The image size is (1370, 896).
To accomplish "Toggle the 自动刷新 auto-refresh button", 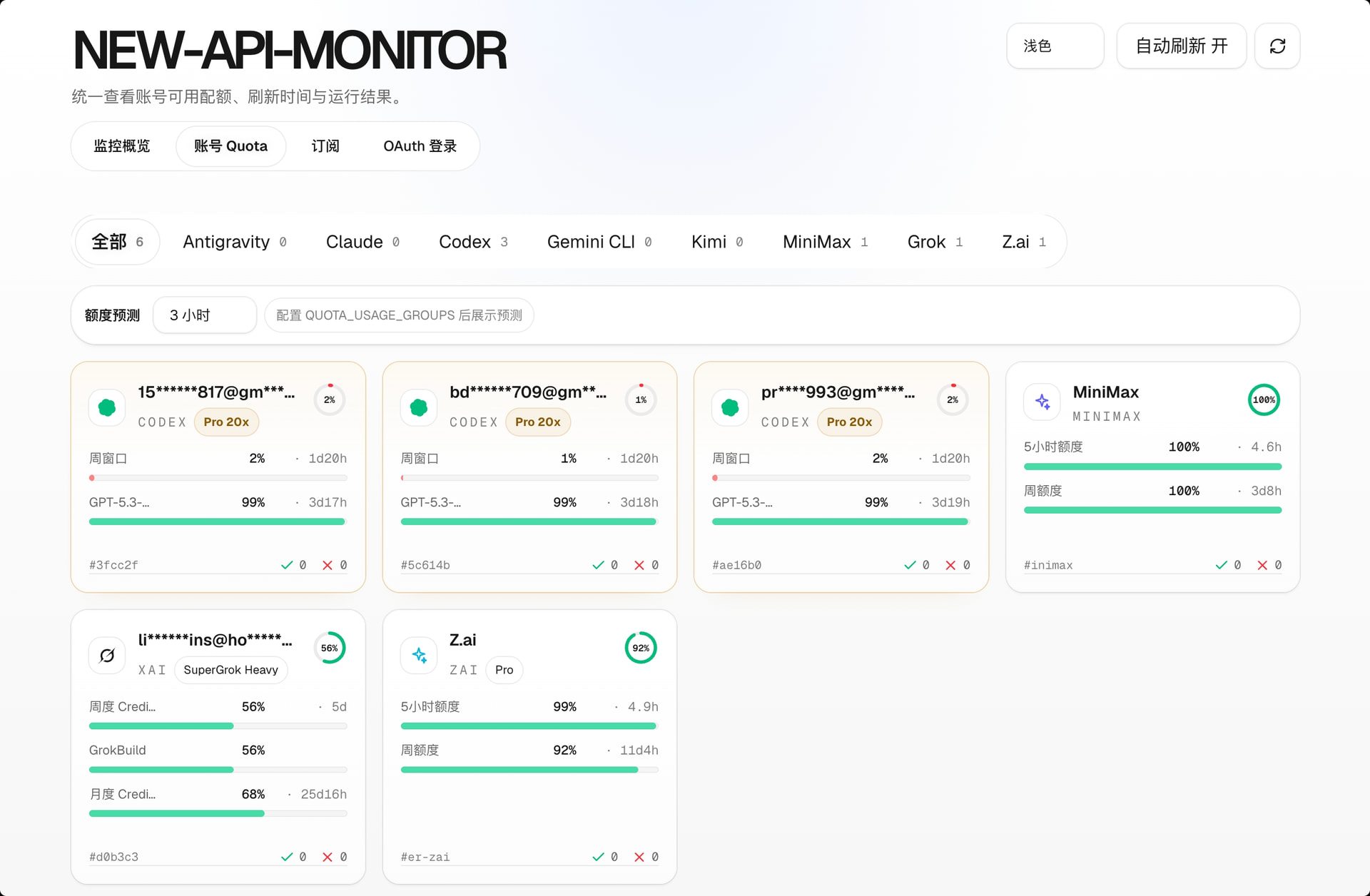I will [1182, 46].
